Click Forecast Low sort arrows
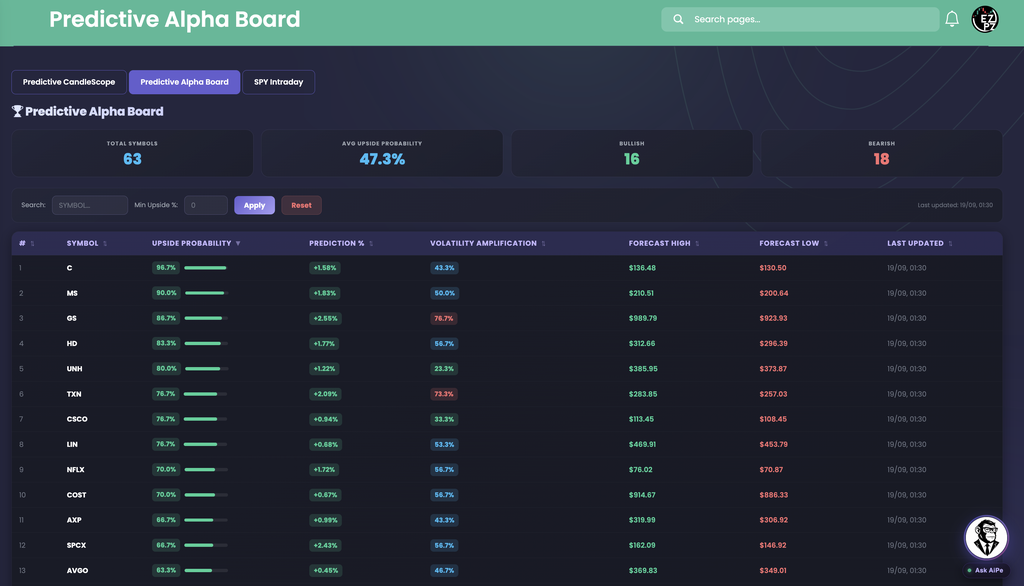This screenshot has width=1024, height=586. 825,244
